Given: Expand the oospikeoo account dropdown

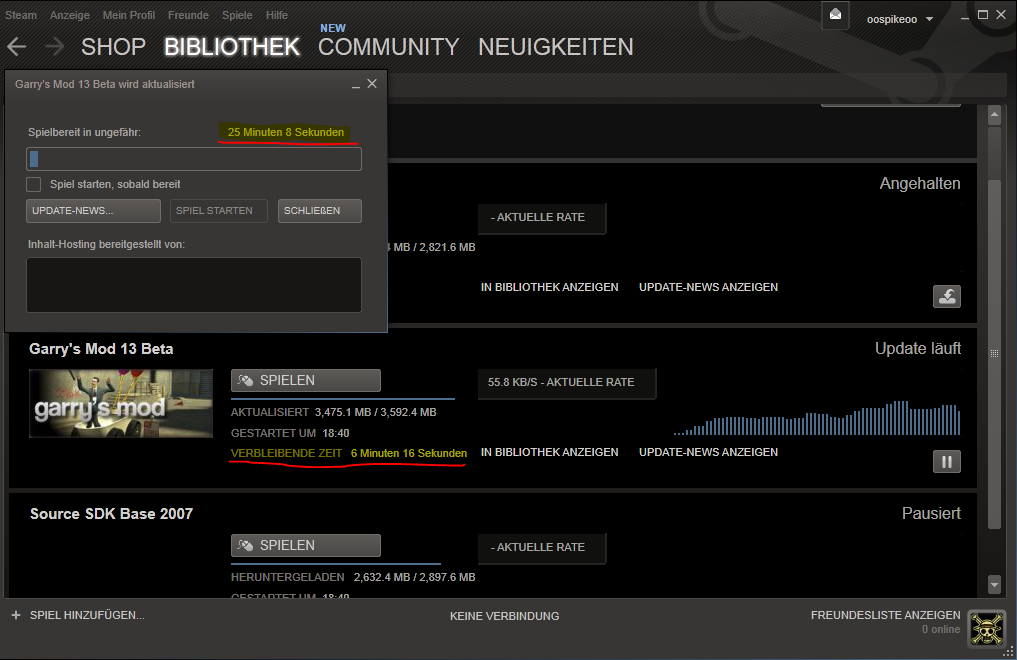Looking at the screenshot, I should (x=929, y=19).
